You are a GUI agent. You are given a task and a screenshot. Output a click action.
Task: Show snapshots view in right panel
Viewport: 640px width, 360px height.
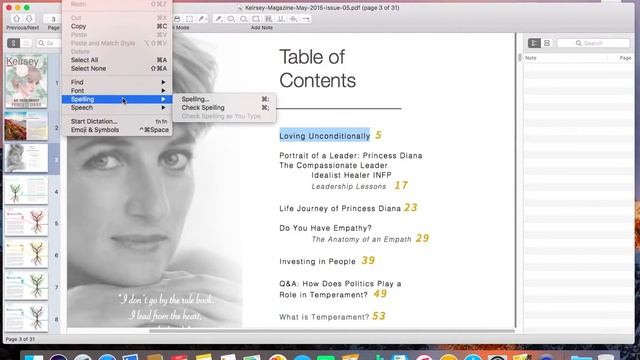tap(547, 43)
